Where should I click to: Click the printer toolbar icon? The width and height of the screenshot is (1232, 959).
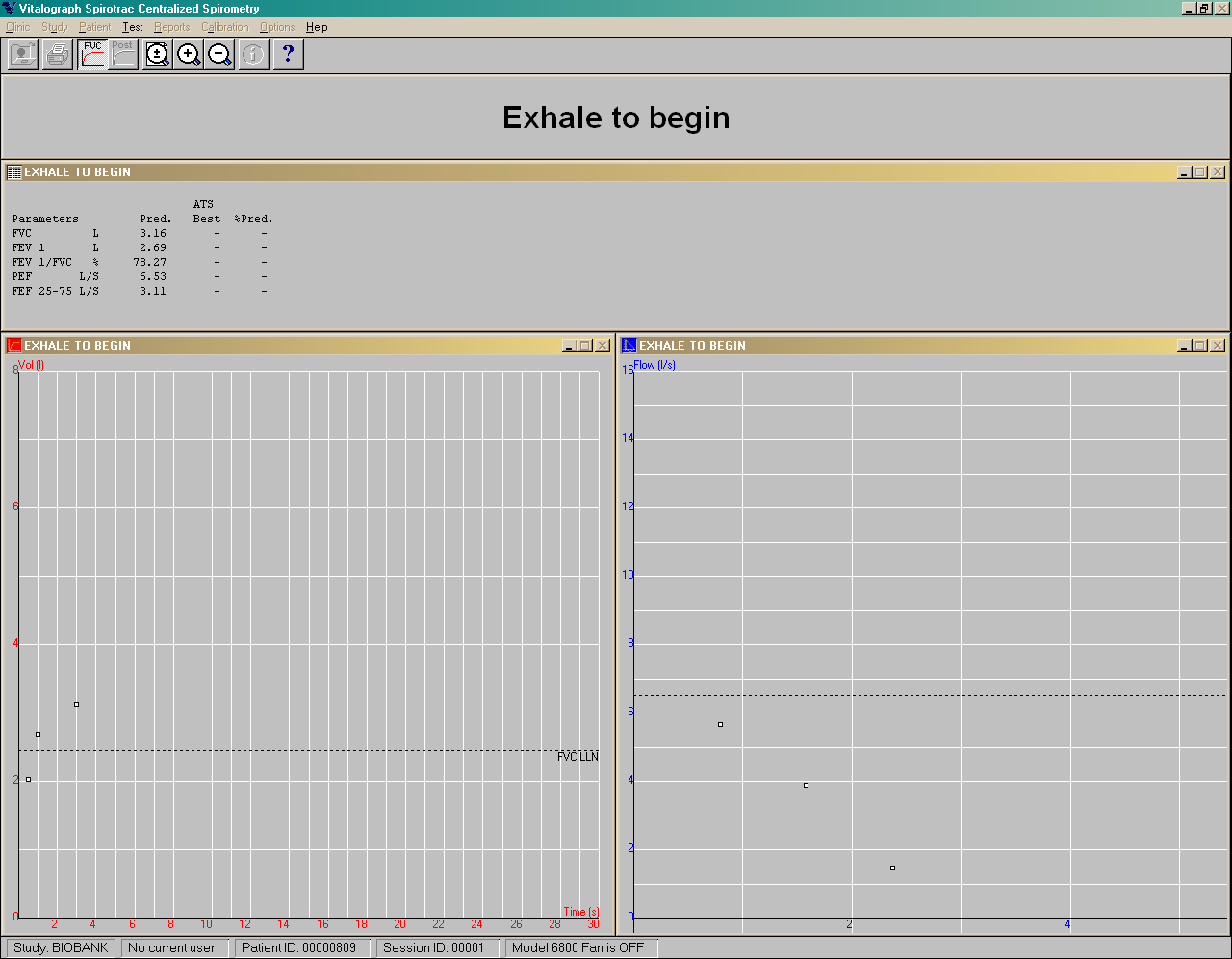58,55
